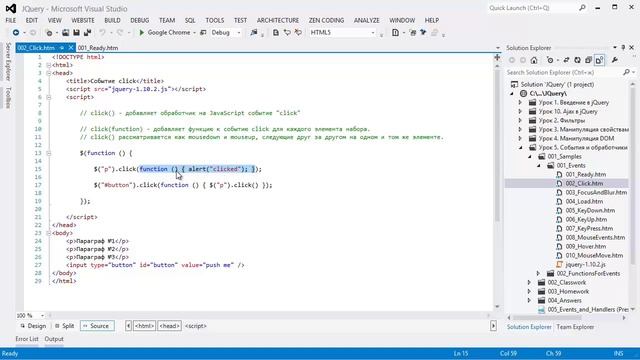Collapse the 001_Events folder
This screenshot has width=640, height=360.
pos(539,165)
